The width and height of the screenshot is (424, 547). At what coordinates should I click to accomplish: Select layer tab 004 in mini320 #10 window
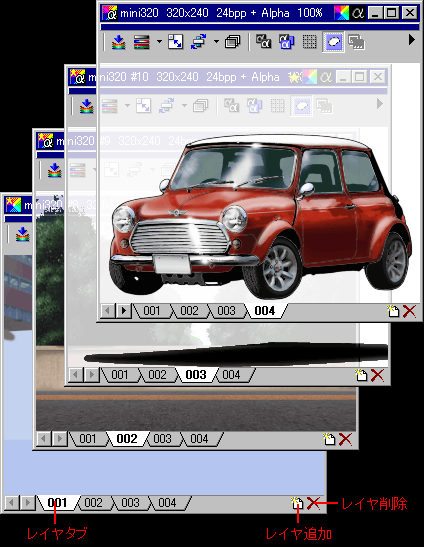[231, 375]
